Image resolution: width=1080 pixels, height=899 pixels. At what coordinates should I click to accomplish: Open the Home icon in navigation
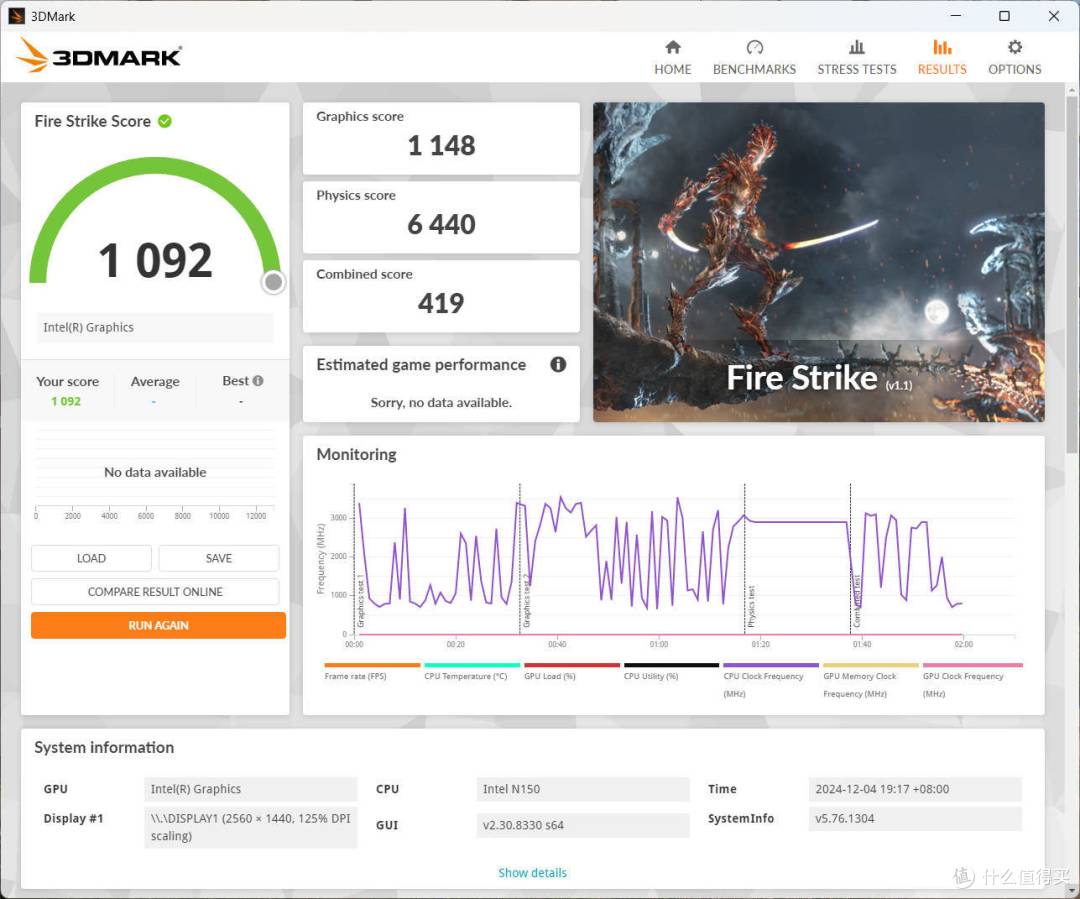point(672,47)
